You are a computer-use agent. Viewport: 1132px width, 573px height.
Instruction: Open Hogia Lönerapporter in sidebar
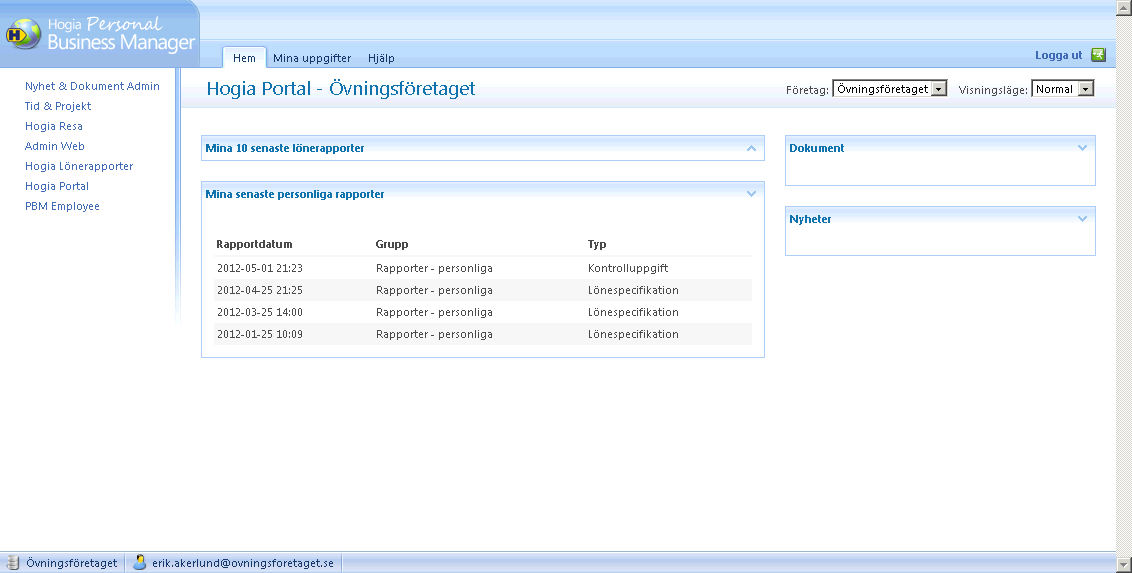(79, 166)
